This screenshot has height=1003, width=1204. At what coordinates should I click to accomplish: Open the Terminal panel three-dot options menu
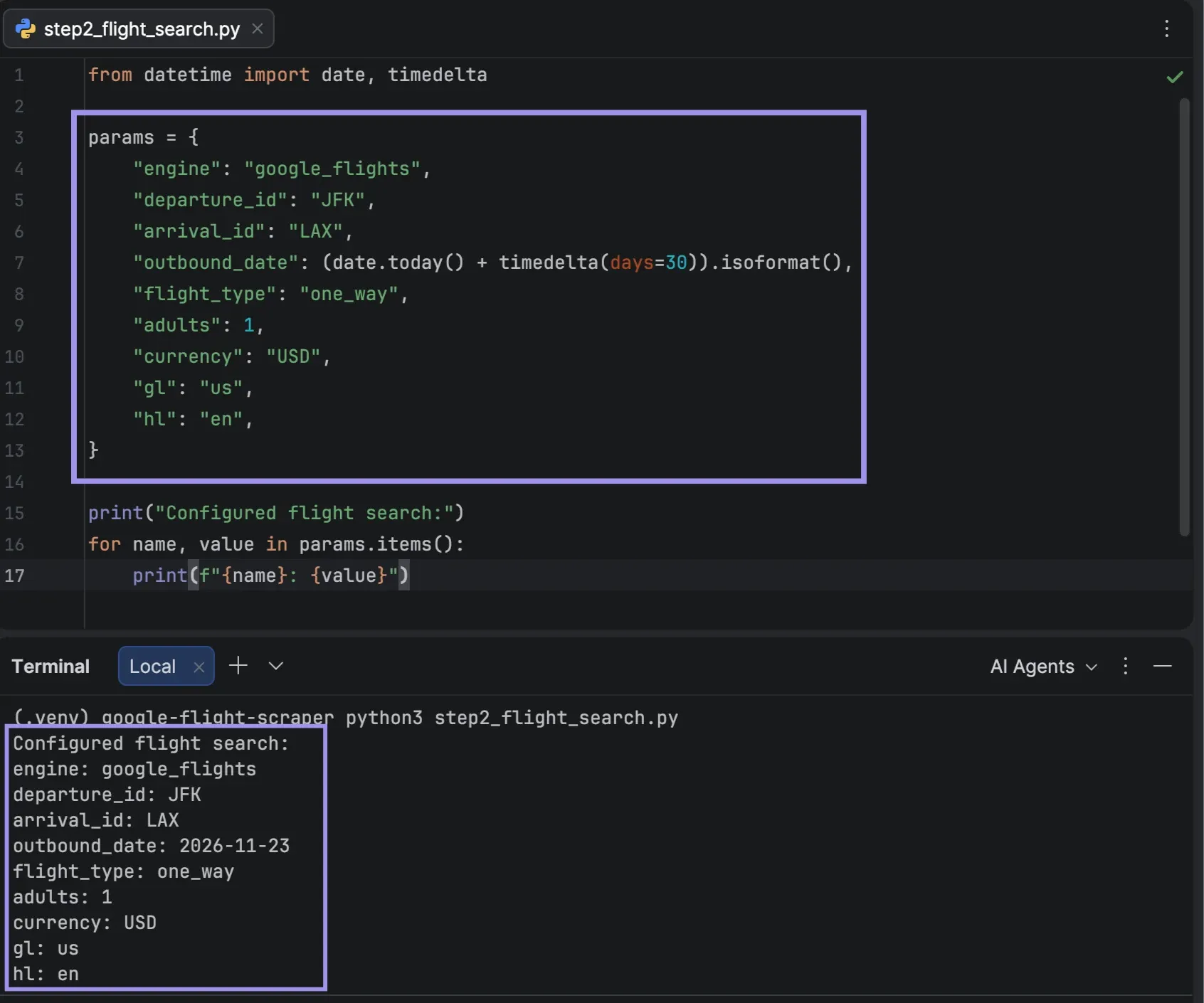coord(1125,666)
